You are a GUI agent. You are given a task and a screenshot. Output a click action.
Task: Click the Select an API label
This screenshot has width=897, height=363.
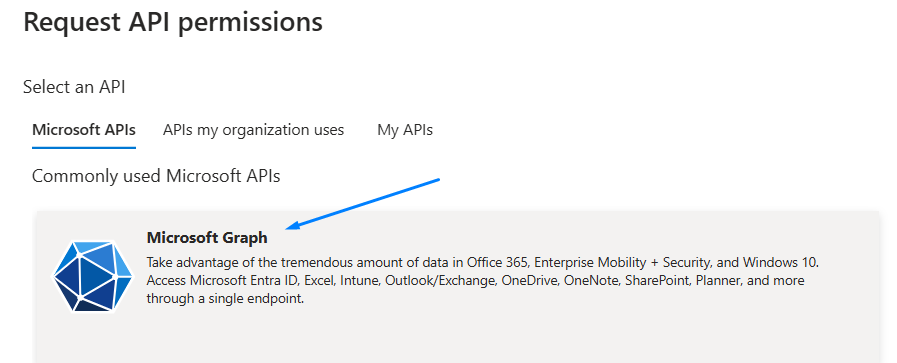(x=74, y=87)
